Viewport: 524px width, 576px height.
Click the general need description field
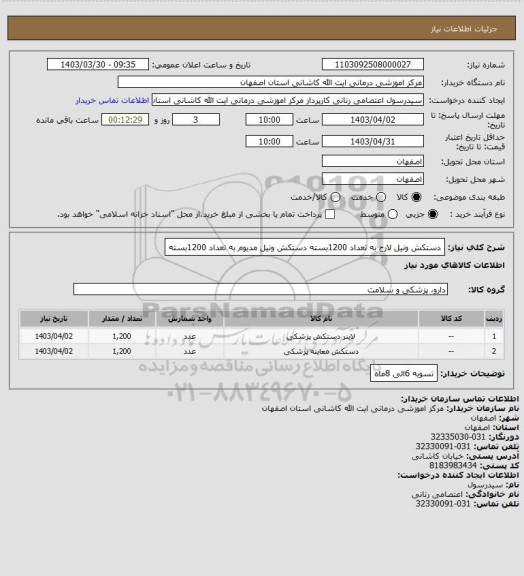305,247
